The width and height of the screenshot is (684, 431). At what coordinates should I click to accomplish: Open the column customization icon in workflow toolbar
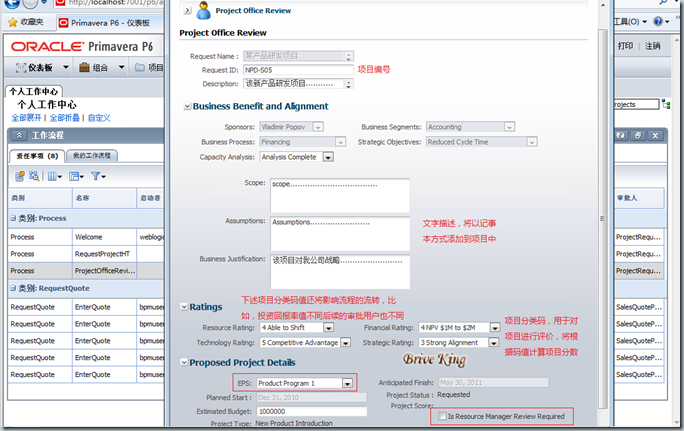pyautogui.click(x=55, y=176)
